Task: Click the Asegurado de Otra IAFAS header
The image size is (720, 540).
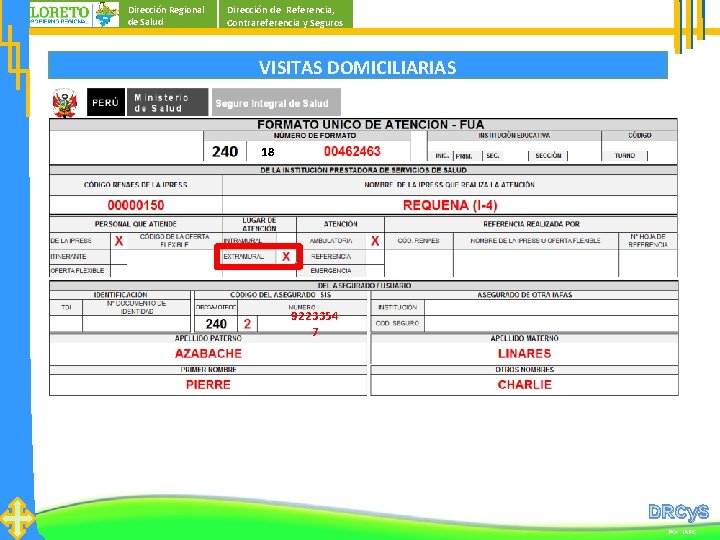Action: (524, 295)
